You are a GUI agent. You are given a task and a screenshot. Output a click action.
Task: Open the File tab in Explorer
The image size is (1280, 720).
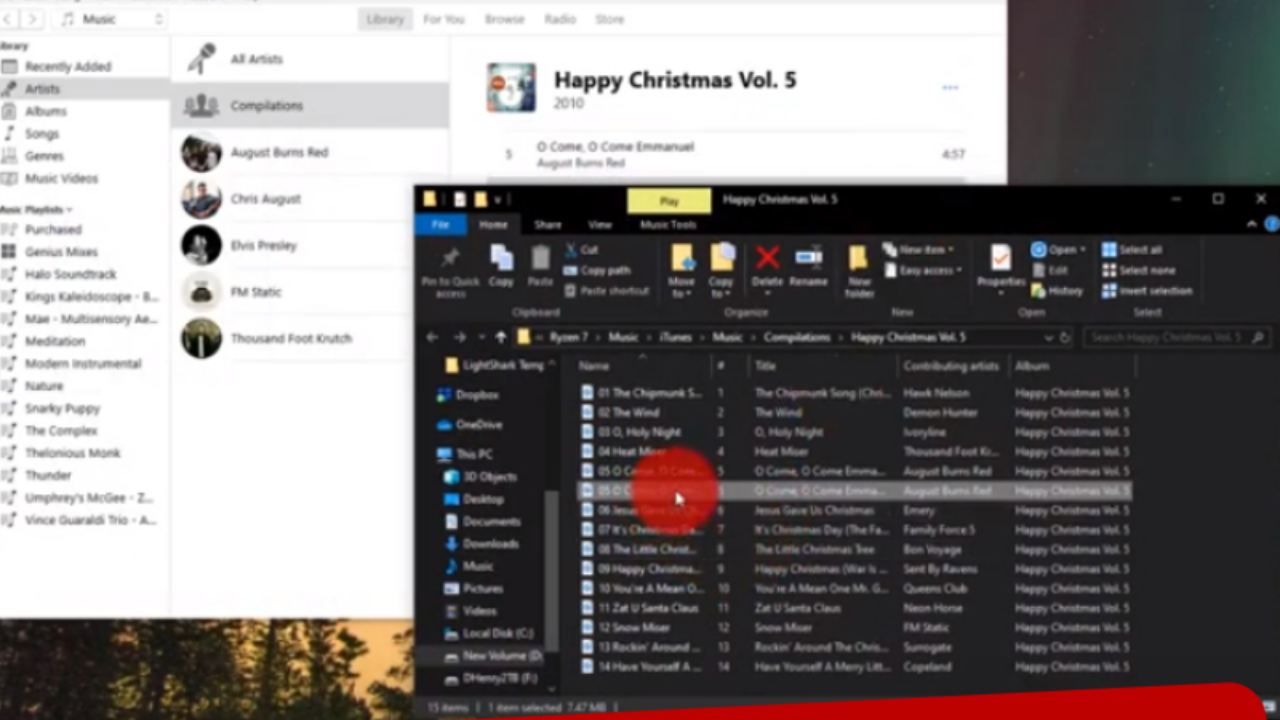click(x=440, y=225)
